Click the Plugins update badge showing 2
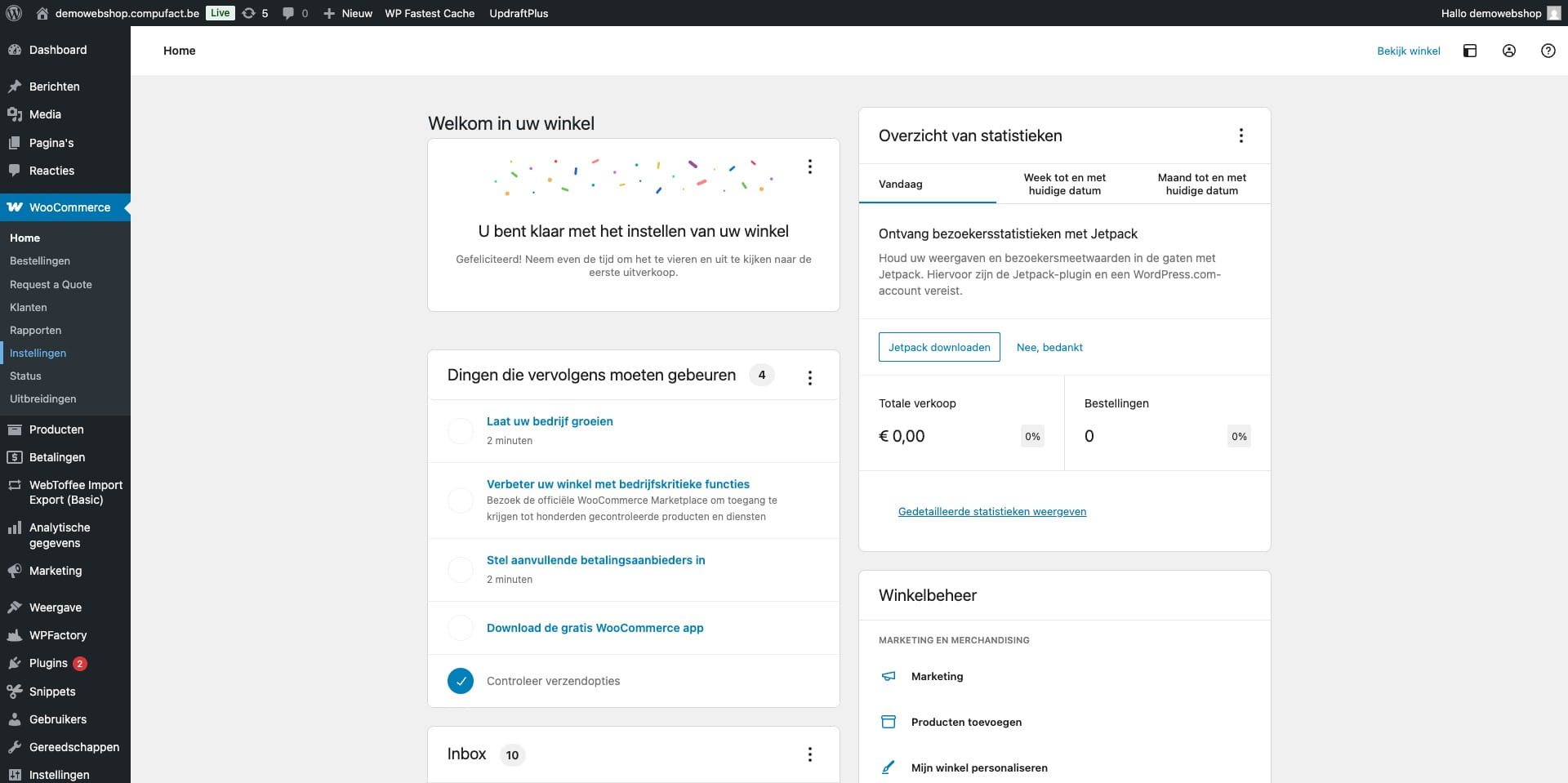 [80, 664]
